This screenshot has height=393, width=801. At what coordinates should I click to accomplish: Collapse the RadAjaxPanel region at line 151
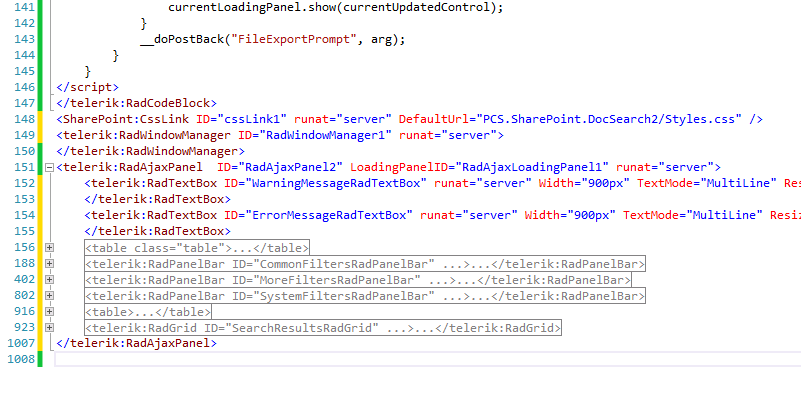(50, 167)
